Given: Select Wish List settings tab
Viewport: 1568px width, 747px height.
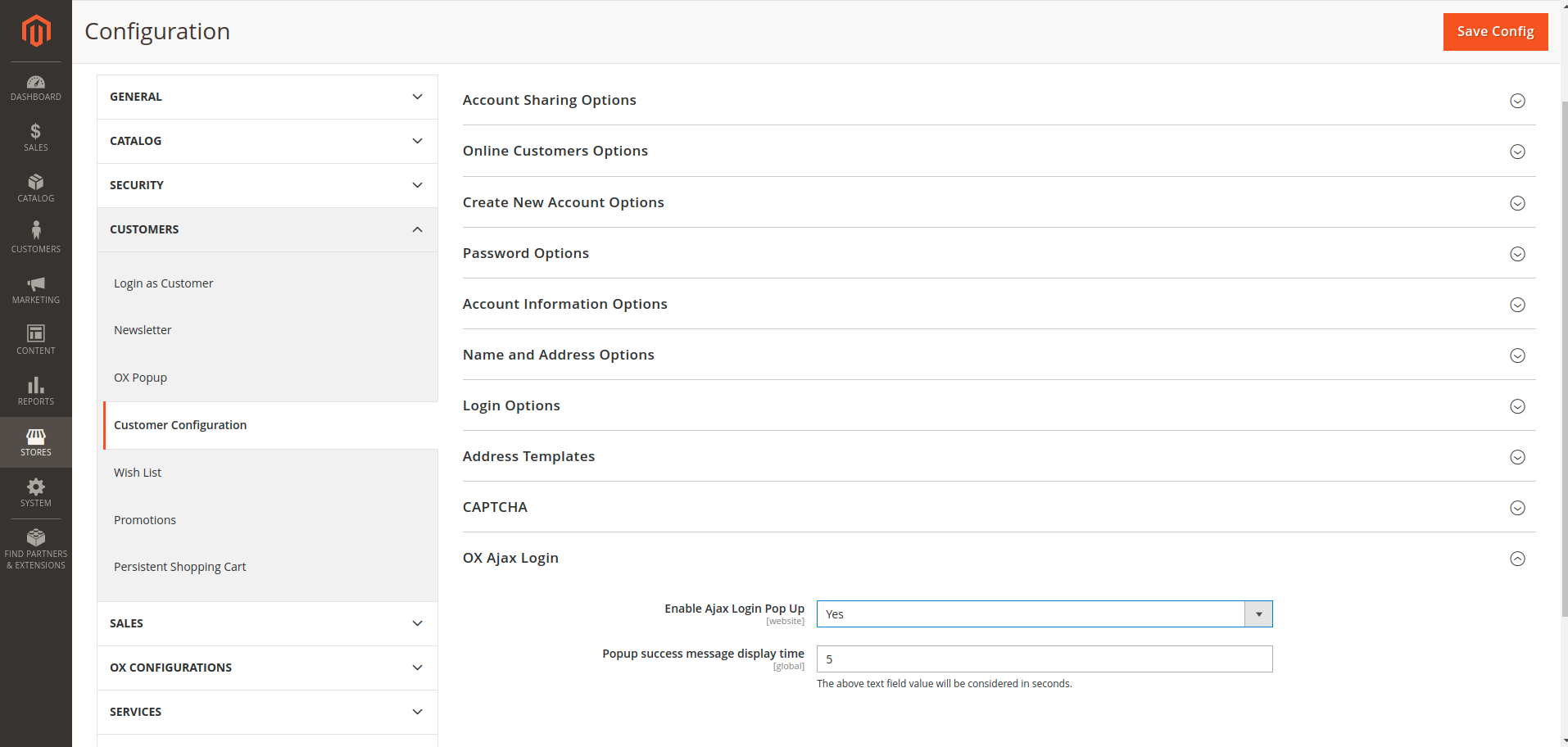Looking at the screenshot, I should coord(138,473).
